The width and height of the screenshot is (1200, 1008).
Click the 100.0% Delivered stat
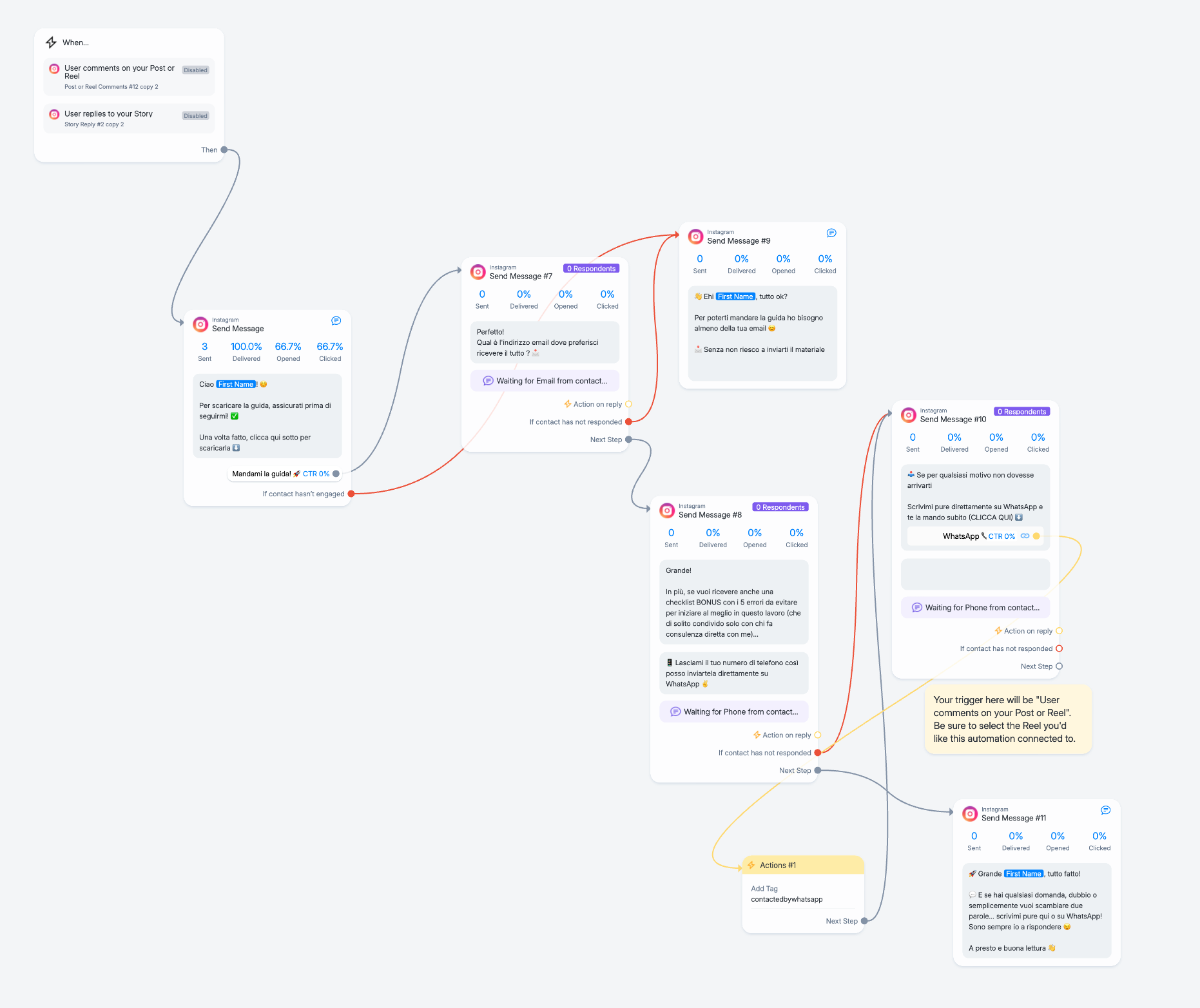pyautogui.click(x=246, y=352)
